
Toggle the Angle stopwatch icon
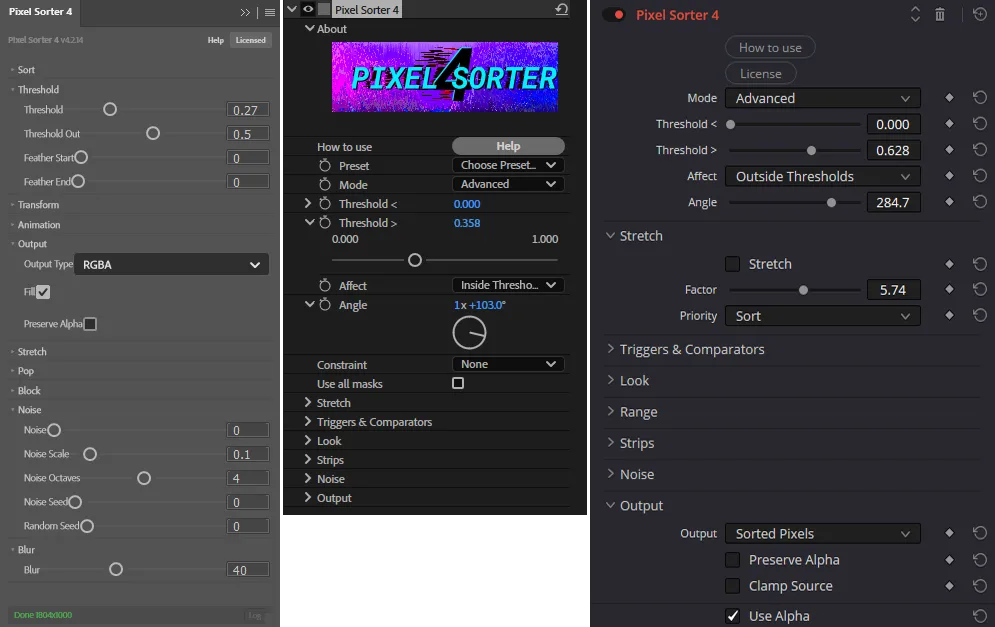coord(325,305)
